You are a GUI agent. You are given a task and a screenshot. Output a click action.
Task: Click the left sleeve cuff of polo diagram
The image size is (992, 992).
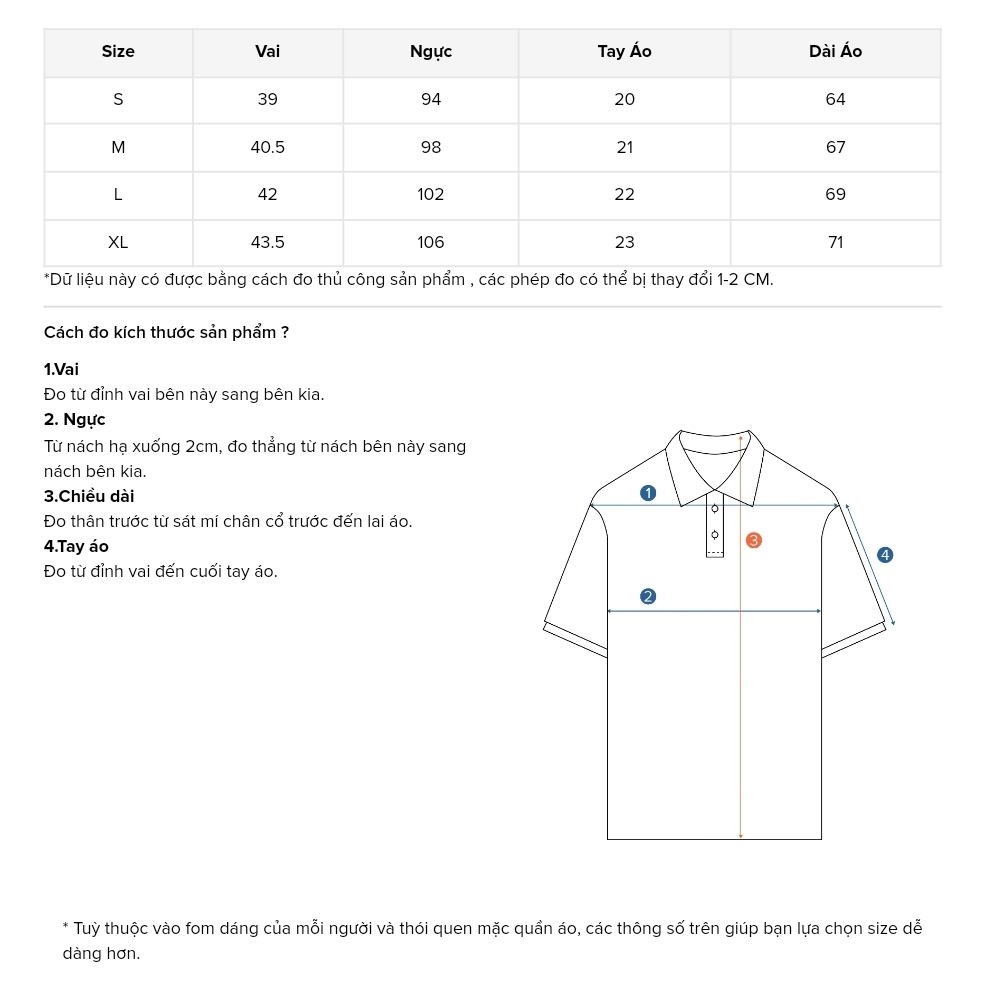(575, 639)
